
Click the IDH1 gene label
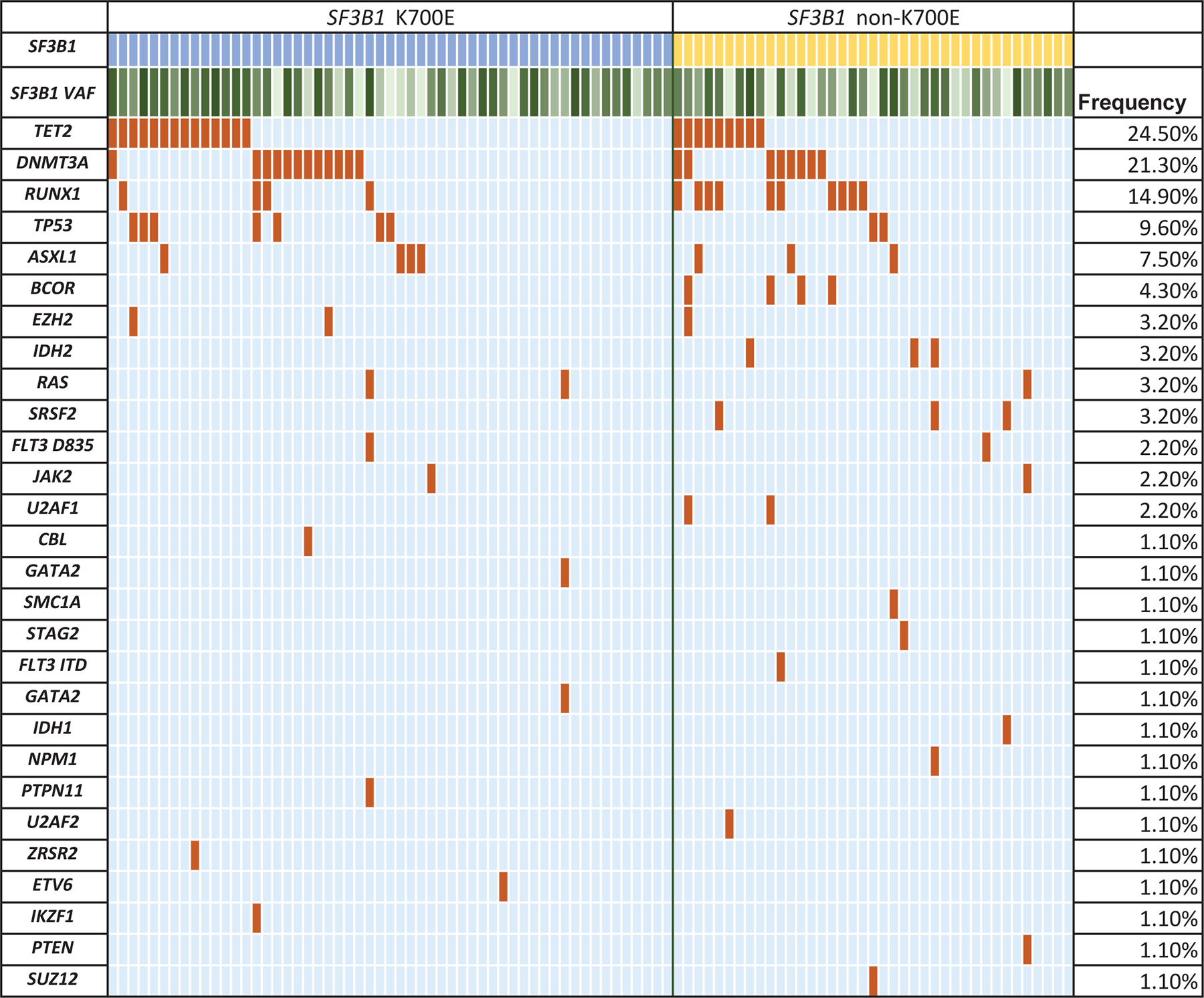[x=53, y=728]
